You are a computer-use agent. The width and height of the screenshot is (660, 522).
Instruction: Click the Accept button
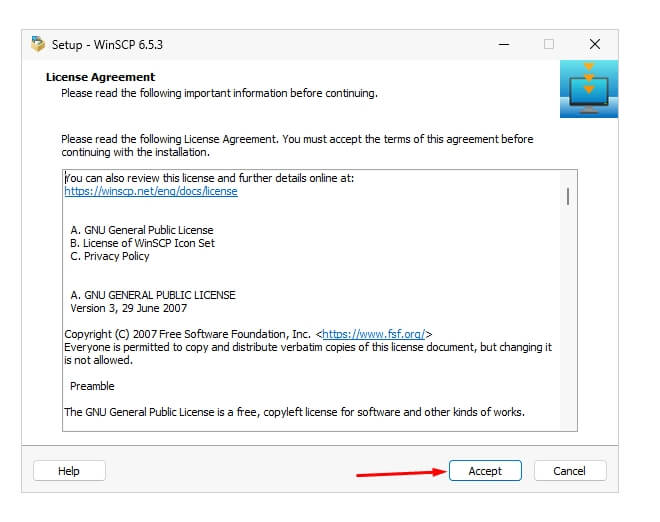tap(485, 470)
